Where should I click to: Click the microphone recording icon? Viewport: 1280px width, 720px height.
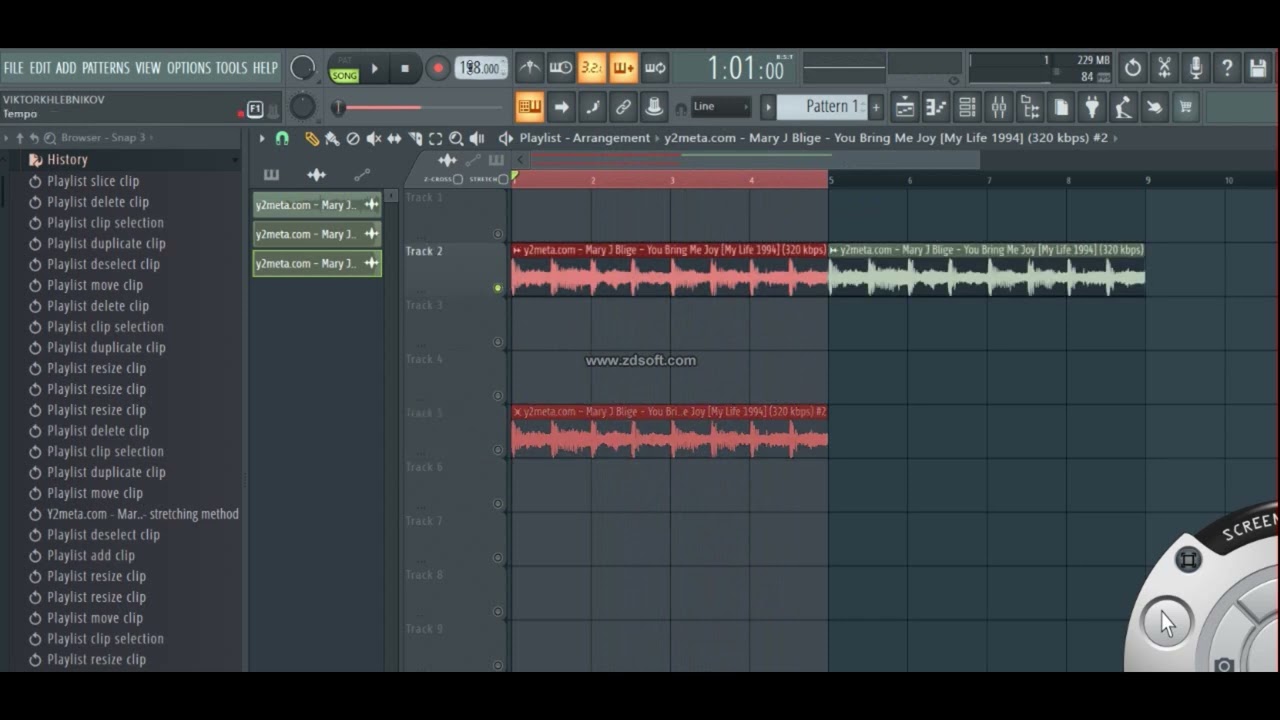1195,68
